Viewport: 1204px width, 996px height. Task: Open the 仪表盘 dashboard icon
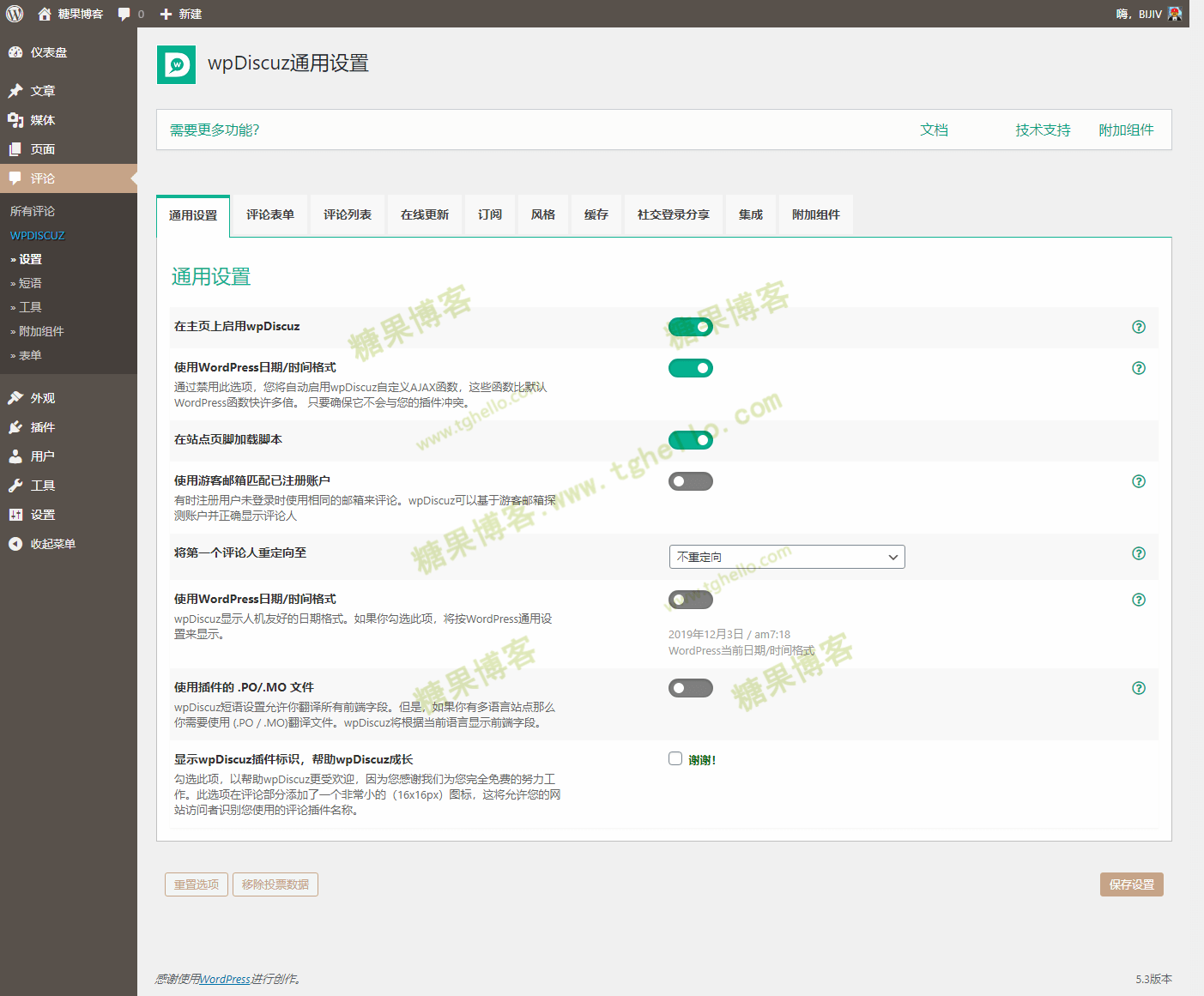pos(15,52)
